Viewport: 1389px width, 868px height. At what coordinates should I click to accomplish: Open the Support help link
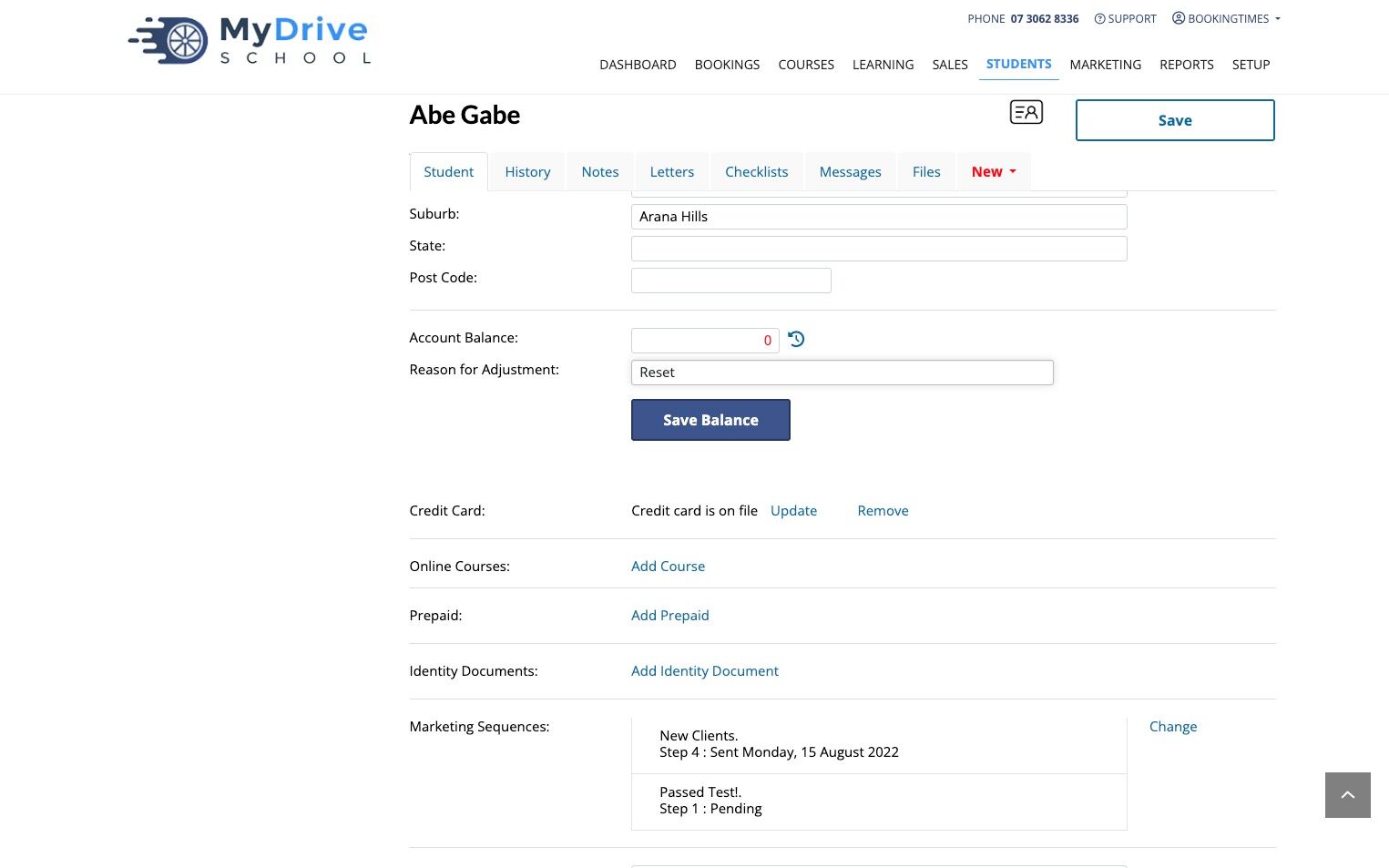1125,18
